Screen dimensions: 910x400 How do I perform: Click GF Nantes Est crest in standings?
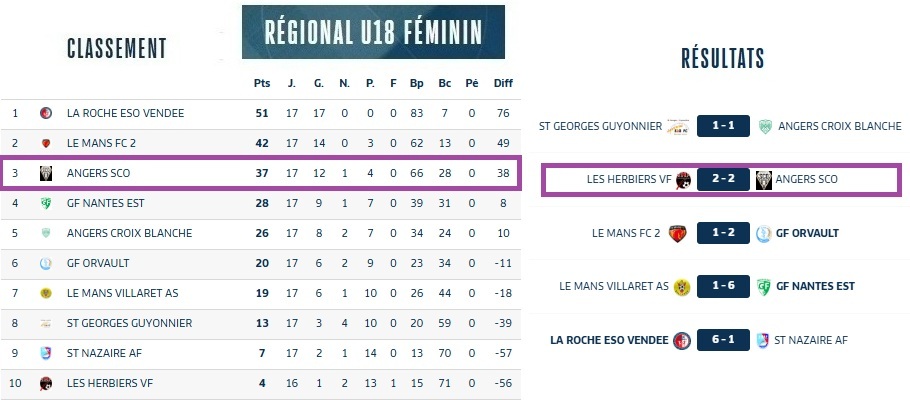[46, 203]
